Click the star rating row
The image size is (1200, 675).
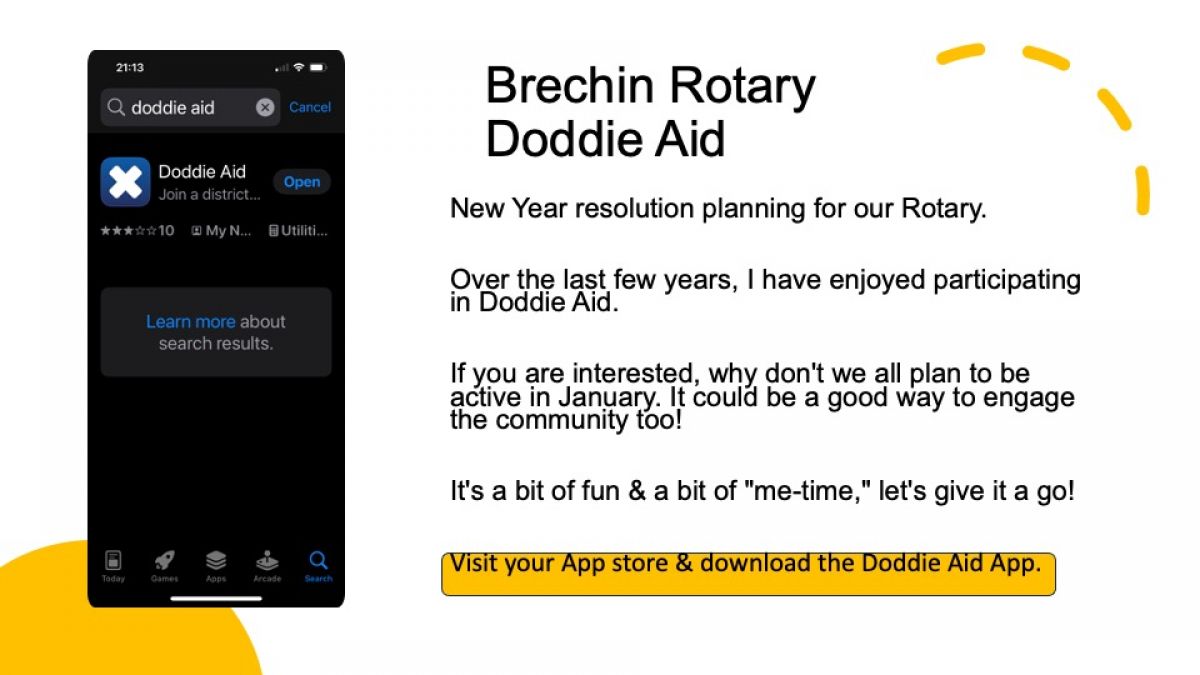pyautogui.click(x=137, y=231)
